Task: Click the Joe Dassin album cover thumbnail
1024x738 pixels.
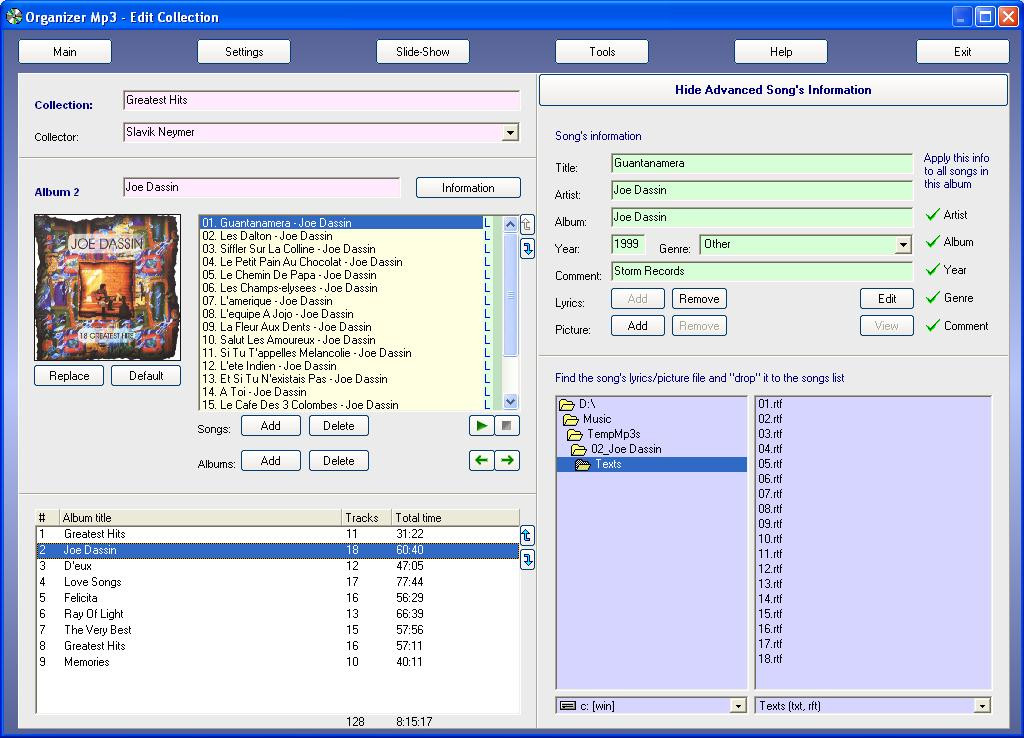Action: (x=107, y=287)
